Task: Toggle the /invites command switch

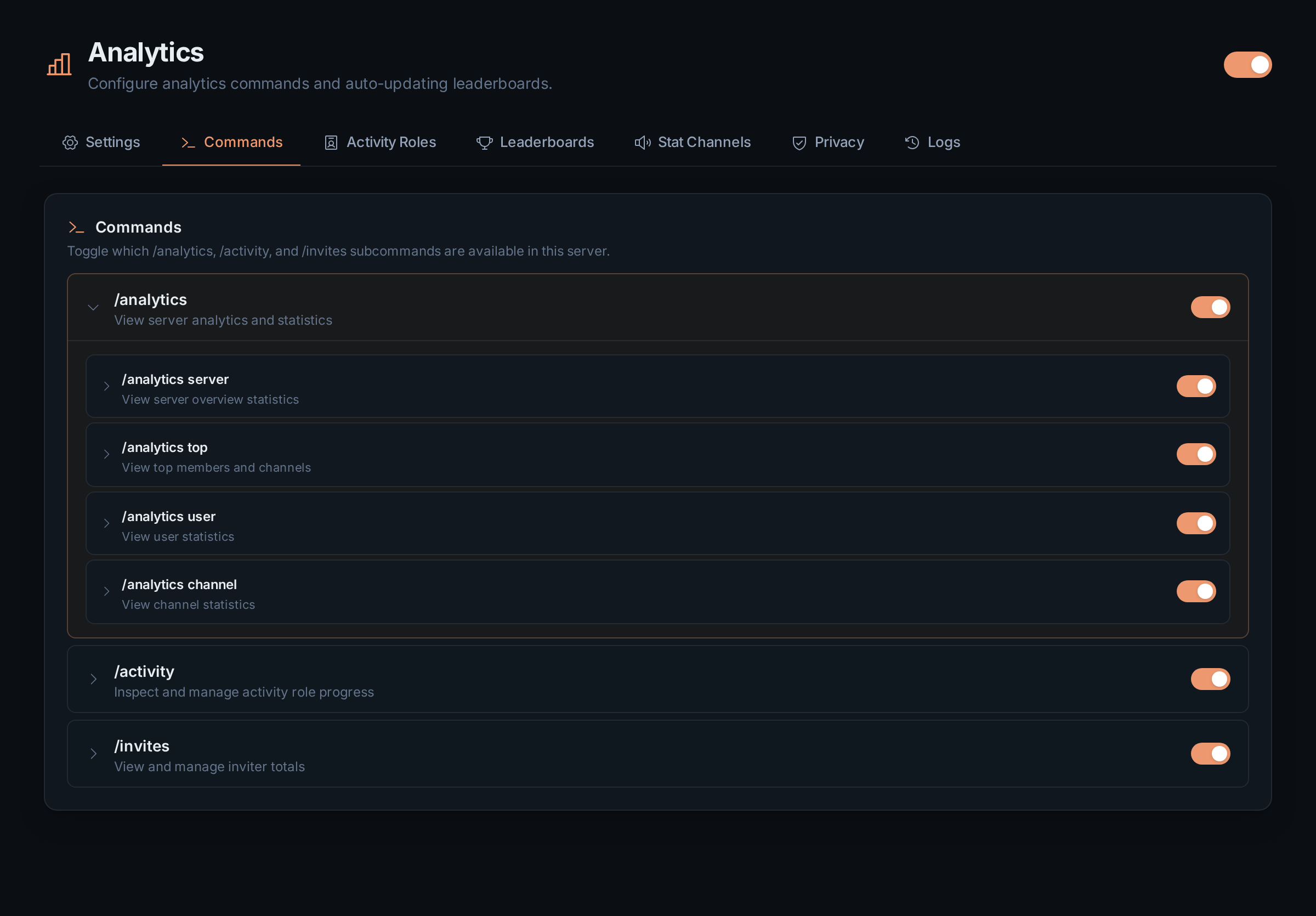Action: tap(1210, 754)
